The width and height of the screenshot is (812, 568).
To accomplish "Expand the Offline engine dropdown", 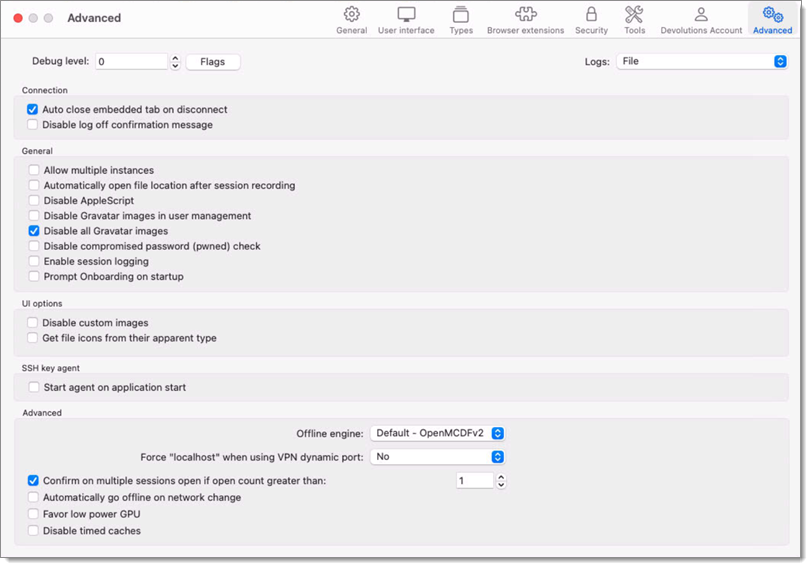I will [438, 433].
